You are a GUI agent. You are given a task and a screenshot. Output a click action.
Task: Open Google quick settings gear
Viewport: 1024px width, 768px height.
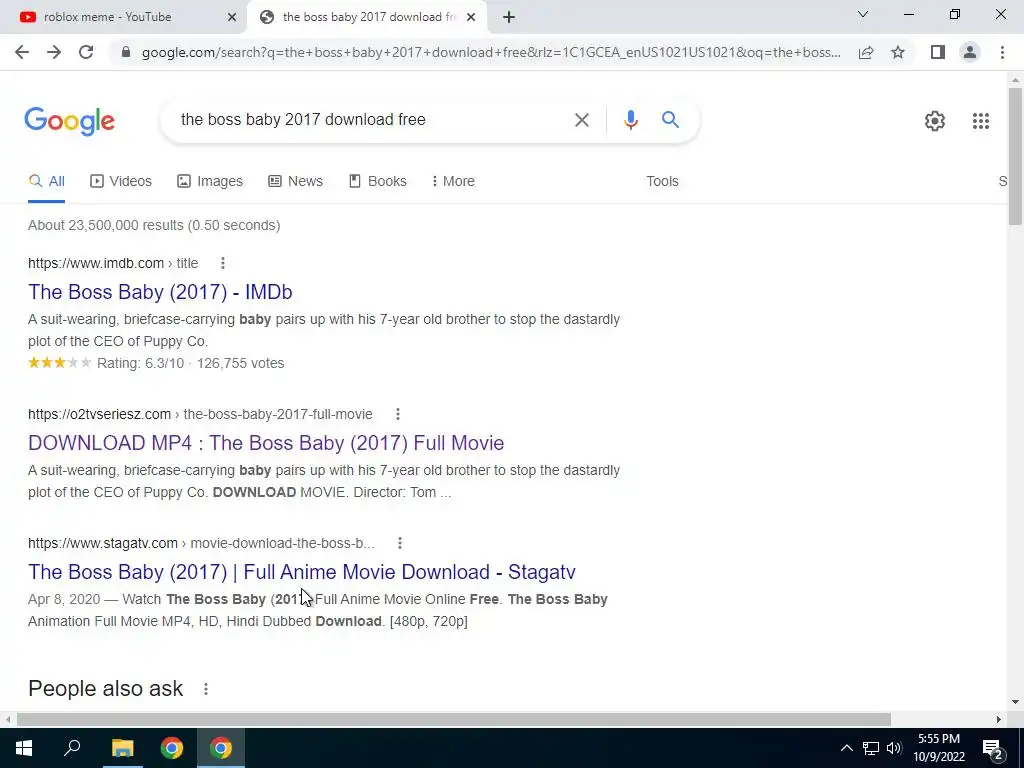tap(935, 121)
